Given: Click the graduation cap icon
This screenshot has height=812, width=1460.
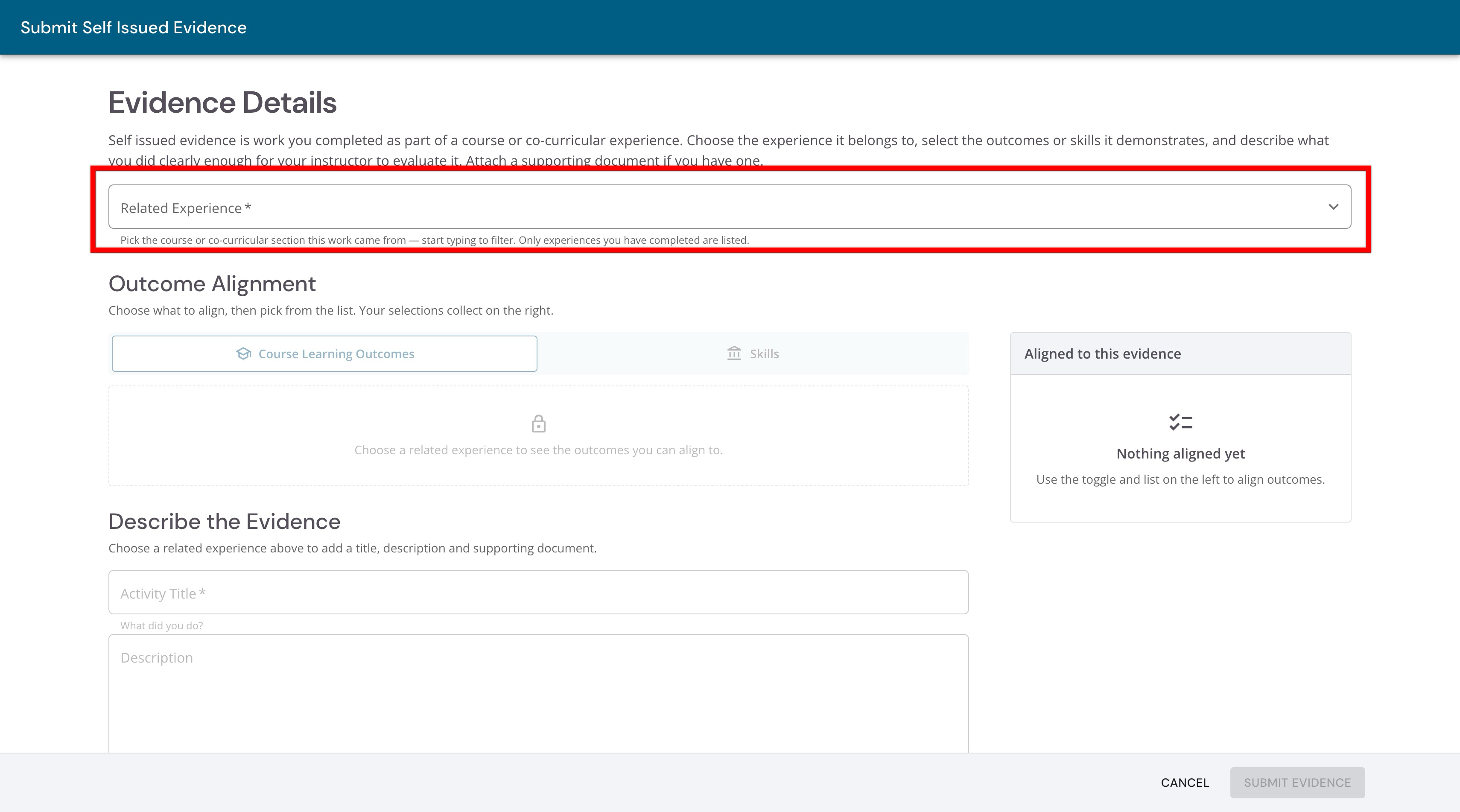Looking at the screenshot, I should (x=244, y=353).
